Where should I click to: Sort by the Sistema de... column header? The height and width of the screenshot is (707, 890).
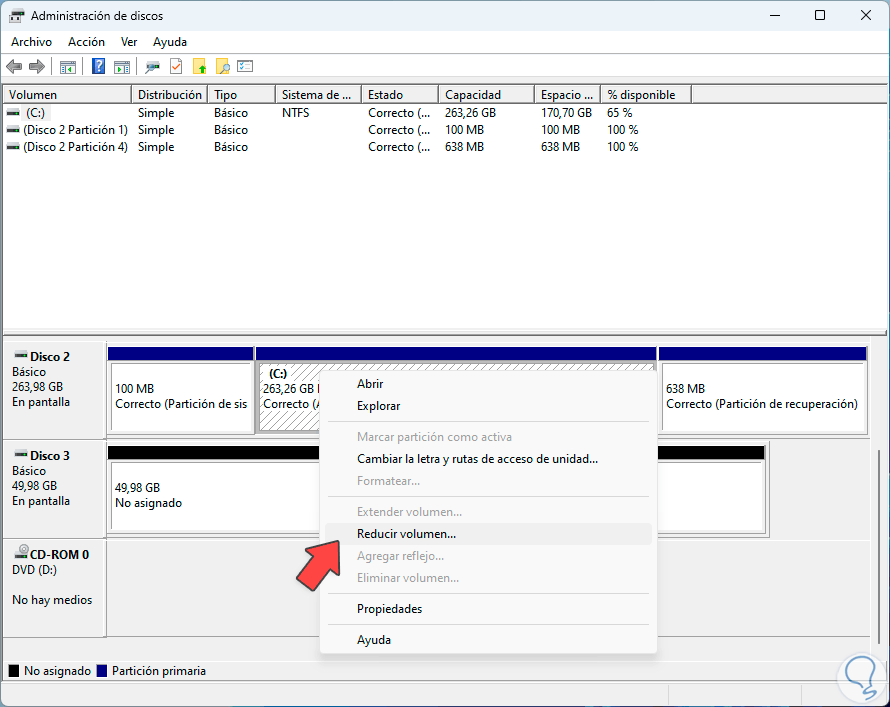tap(318, 95)
